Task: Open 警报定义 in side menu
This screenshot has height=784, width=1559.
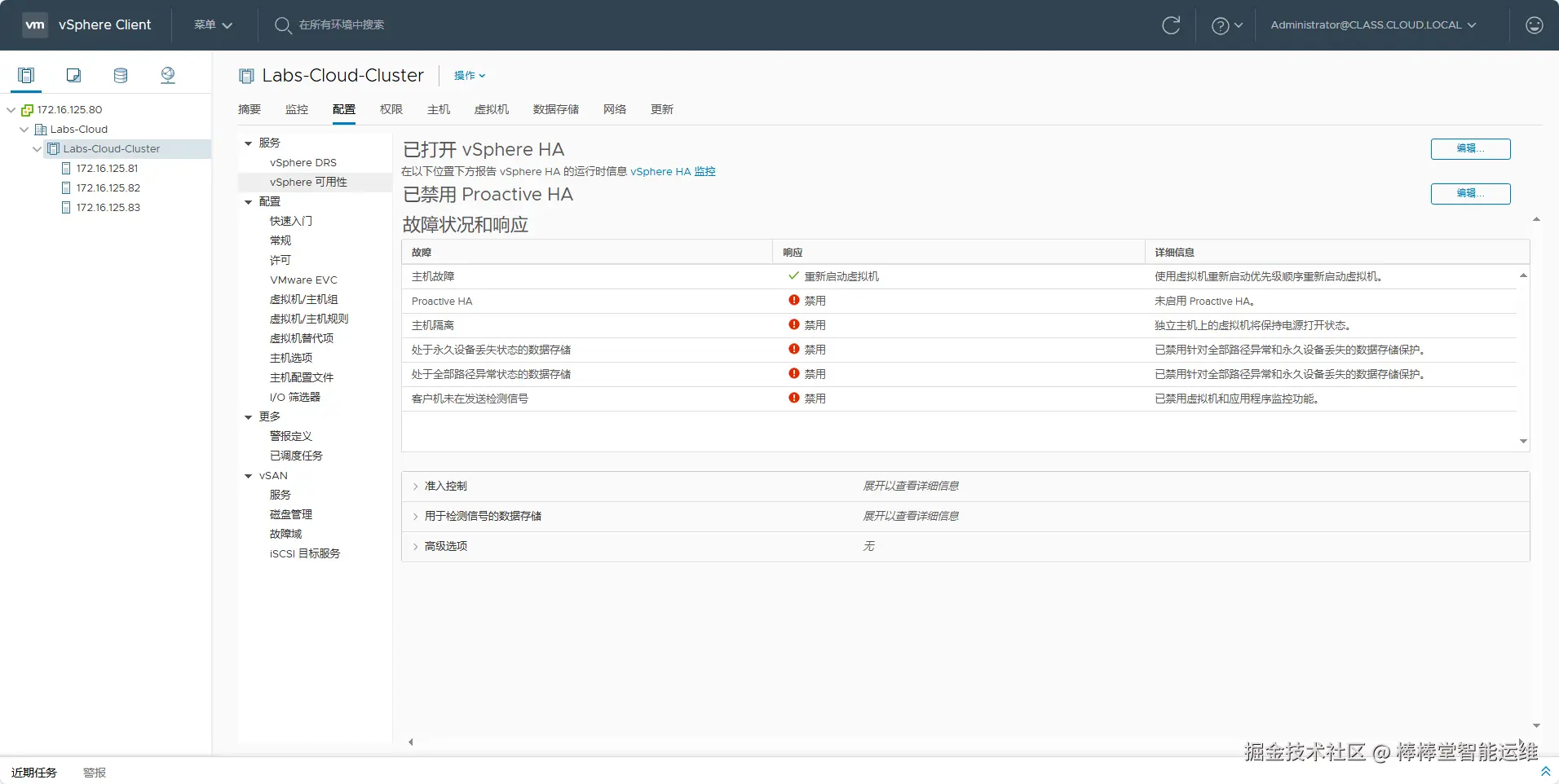Action: click(291, 437)
